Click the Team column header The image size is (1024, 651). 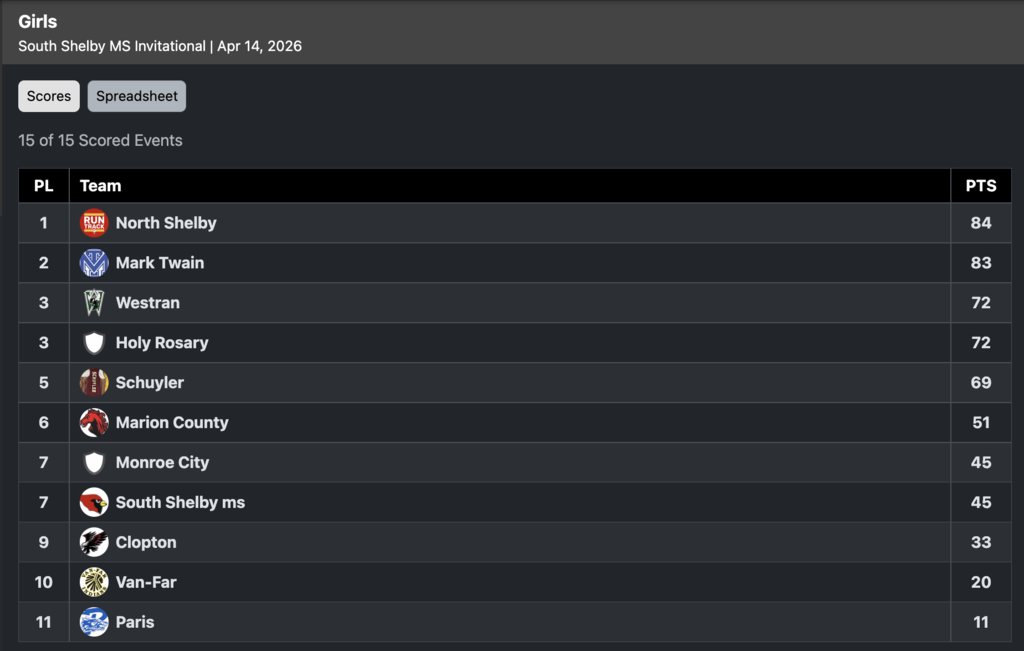pos(101,186)
